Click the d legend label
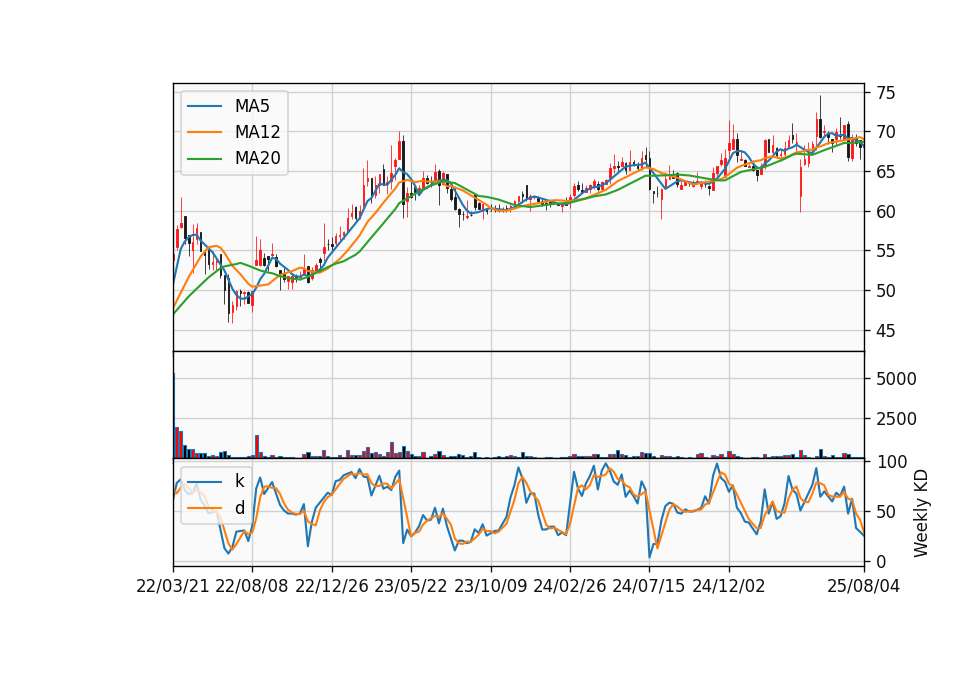Viewport: 960px width, 690px height. [x=239, y=508]
